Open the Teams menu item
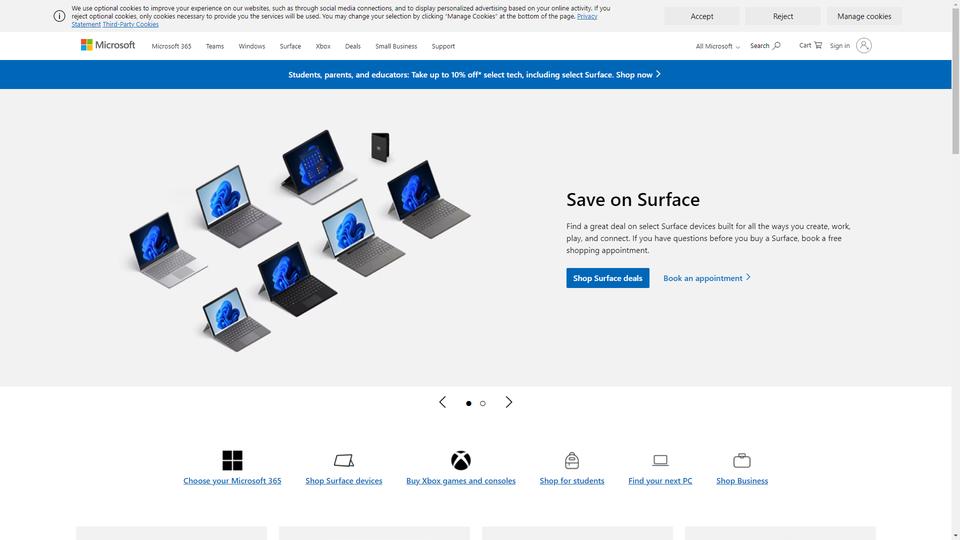Image resolution: width=960 pixels, height=540 pixels. tap(214, 47)
